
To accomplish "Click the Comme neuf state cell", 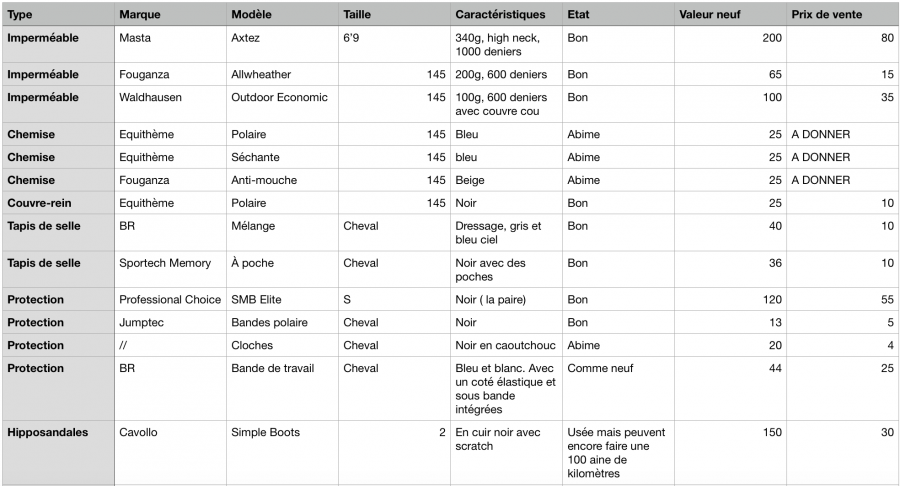I will [619, 388].
